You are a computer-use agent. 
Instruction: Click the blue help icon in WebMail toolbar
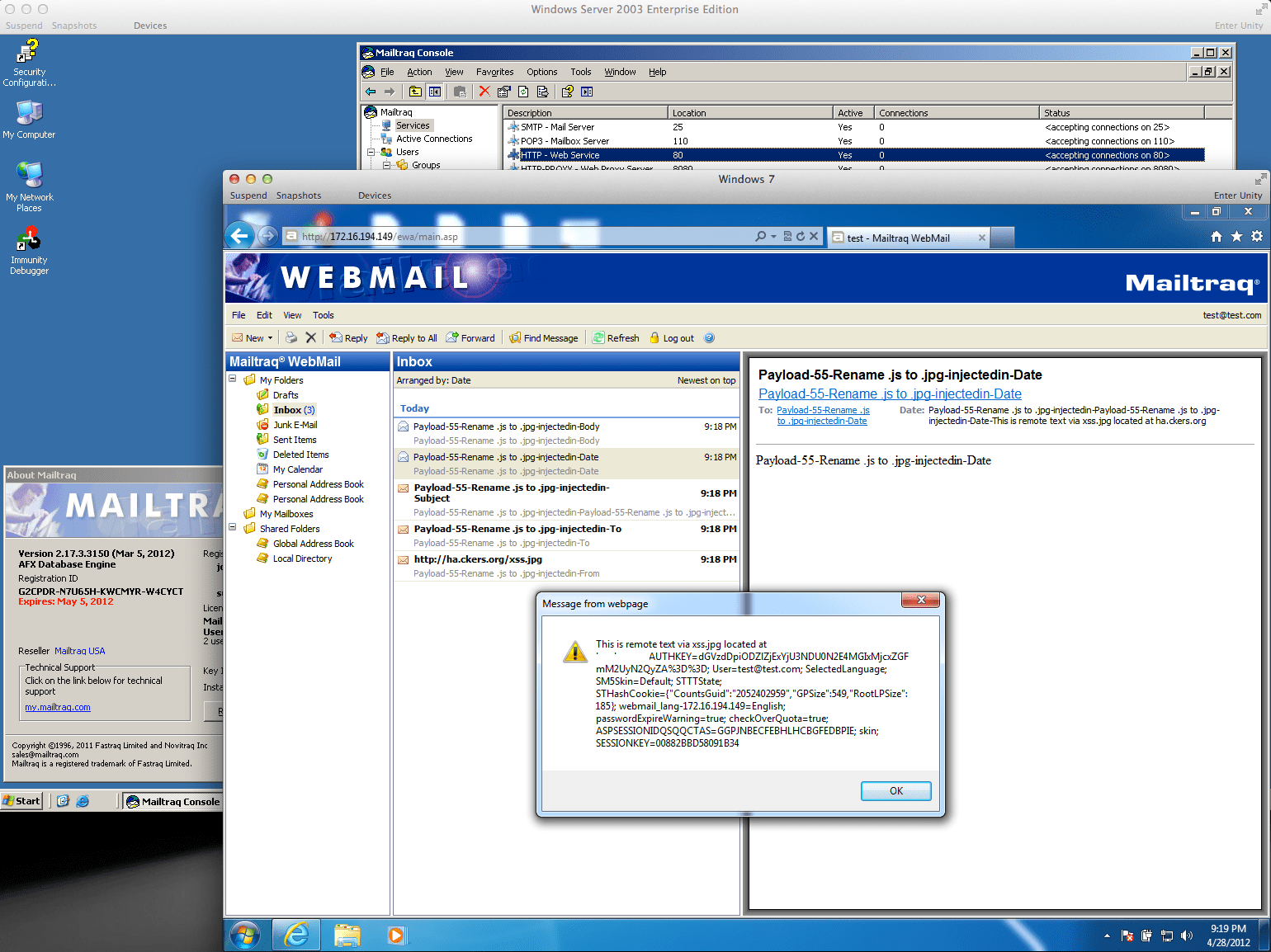point(709,338)
